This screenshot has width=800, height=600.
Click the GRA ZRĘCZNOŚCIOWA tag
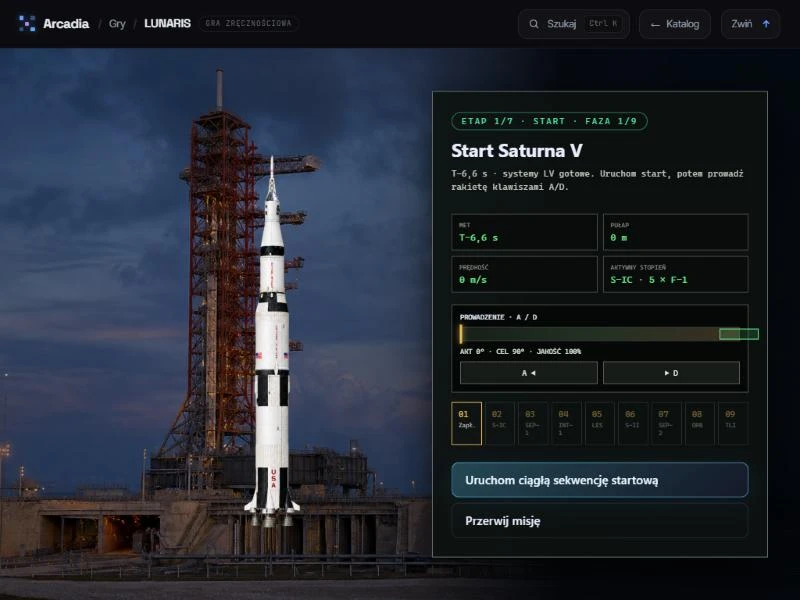[248, 23]
